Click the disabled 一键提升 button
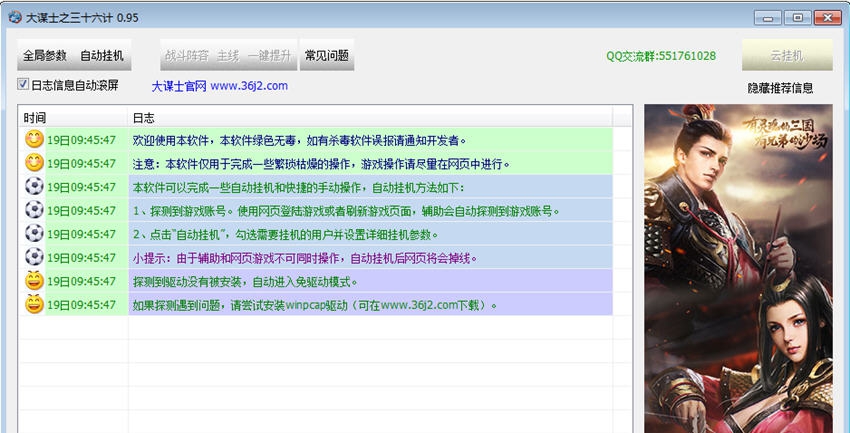This screenshot has width=850, height=433. 270,55
